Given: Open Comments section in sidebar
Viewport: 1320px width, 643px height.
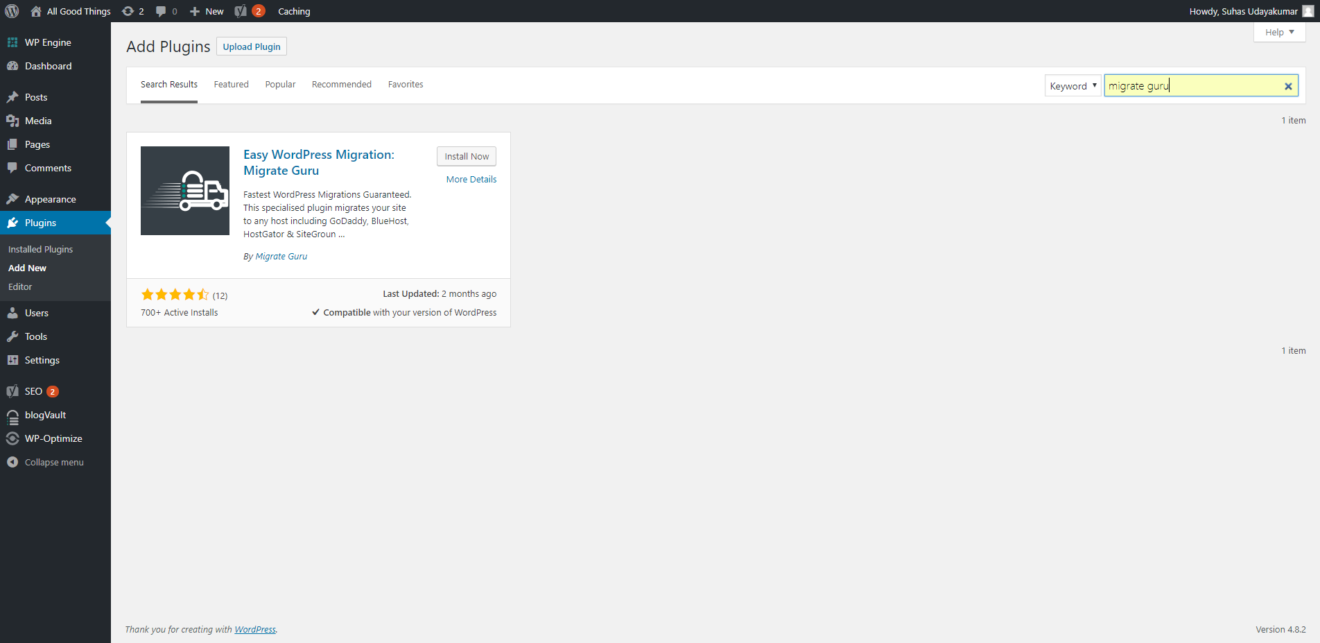Looking at the screenshot, I should click(x=55, y=168).
